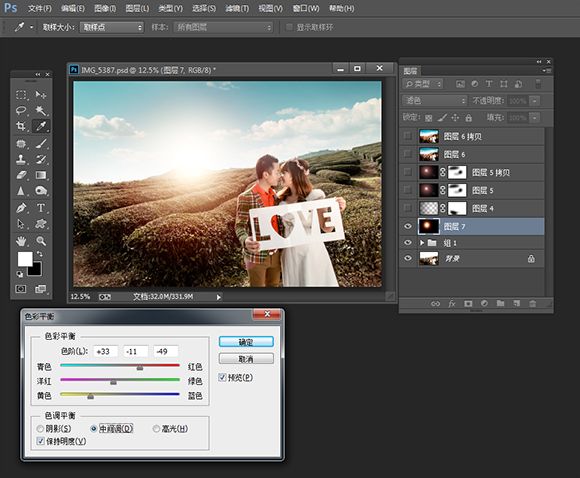Uncheck the 保持明度(V) checkbox
Image resolution: width=580 pixels, height=478 pixels.
pyautogui.click(x=40, y=441)
